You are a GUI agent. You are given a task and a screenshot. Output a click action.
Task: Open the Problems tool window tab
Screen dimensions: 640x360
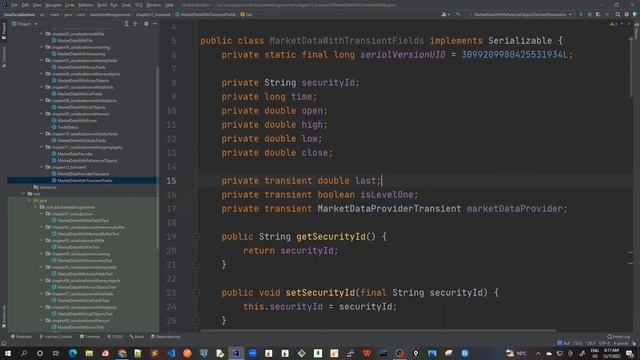21,337
